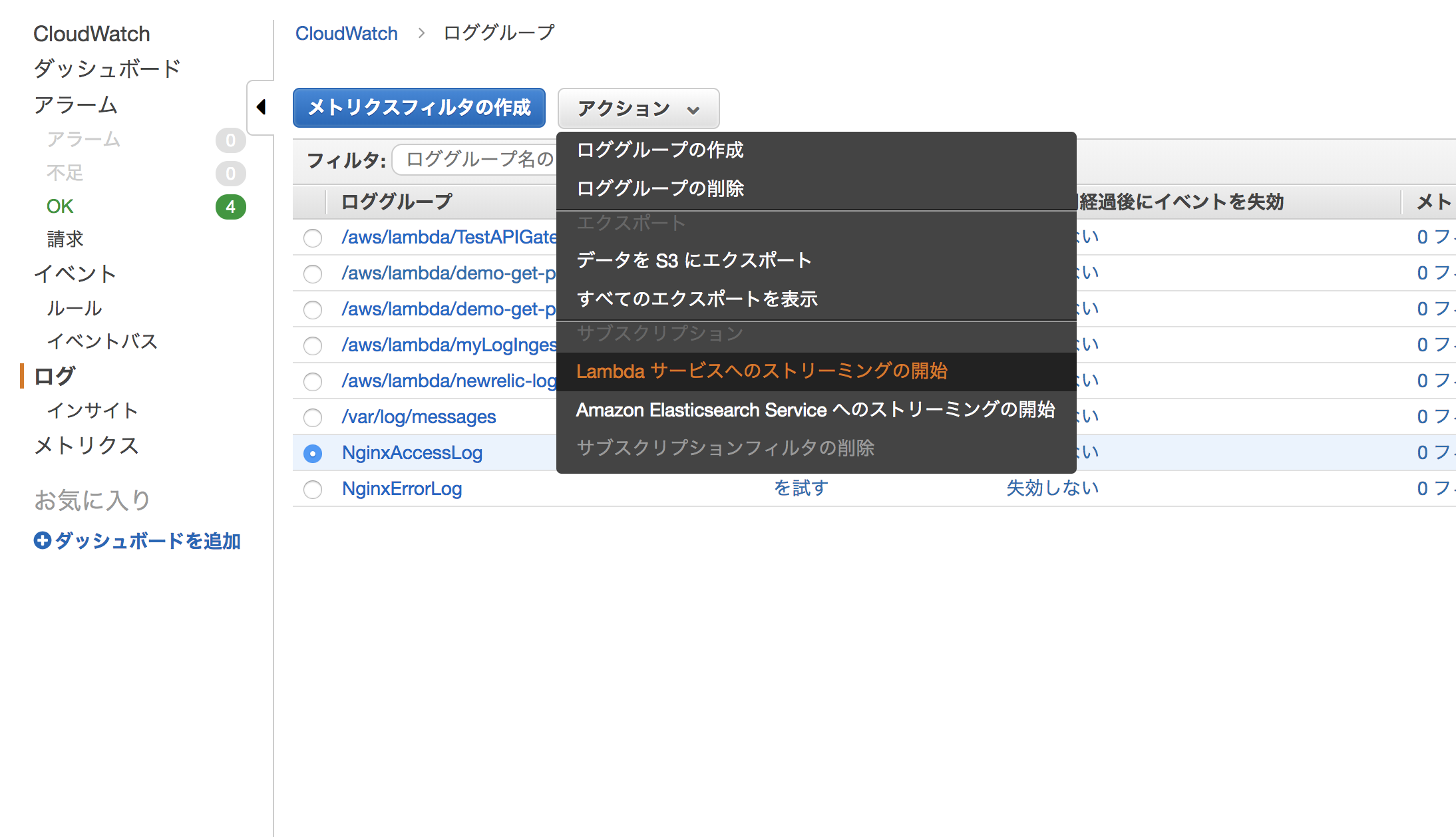Viewport: 1456px width, 837px height.
Task: Choose Lambda サービスへのストリーミングの開始 from the menu
Action: [x=763, y=371]
